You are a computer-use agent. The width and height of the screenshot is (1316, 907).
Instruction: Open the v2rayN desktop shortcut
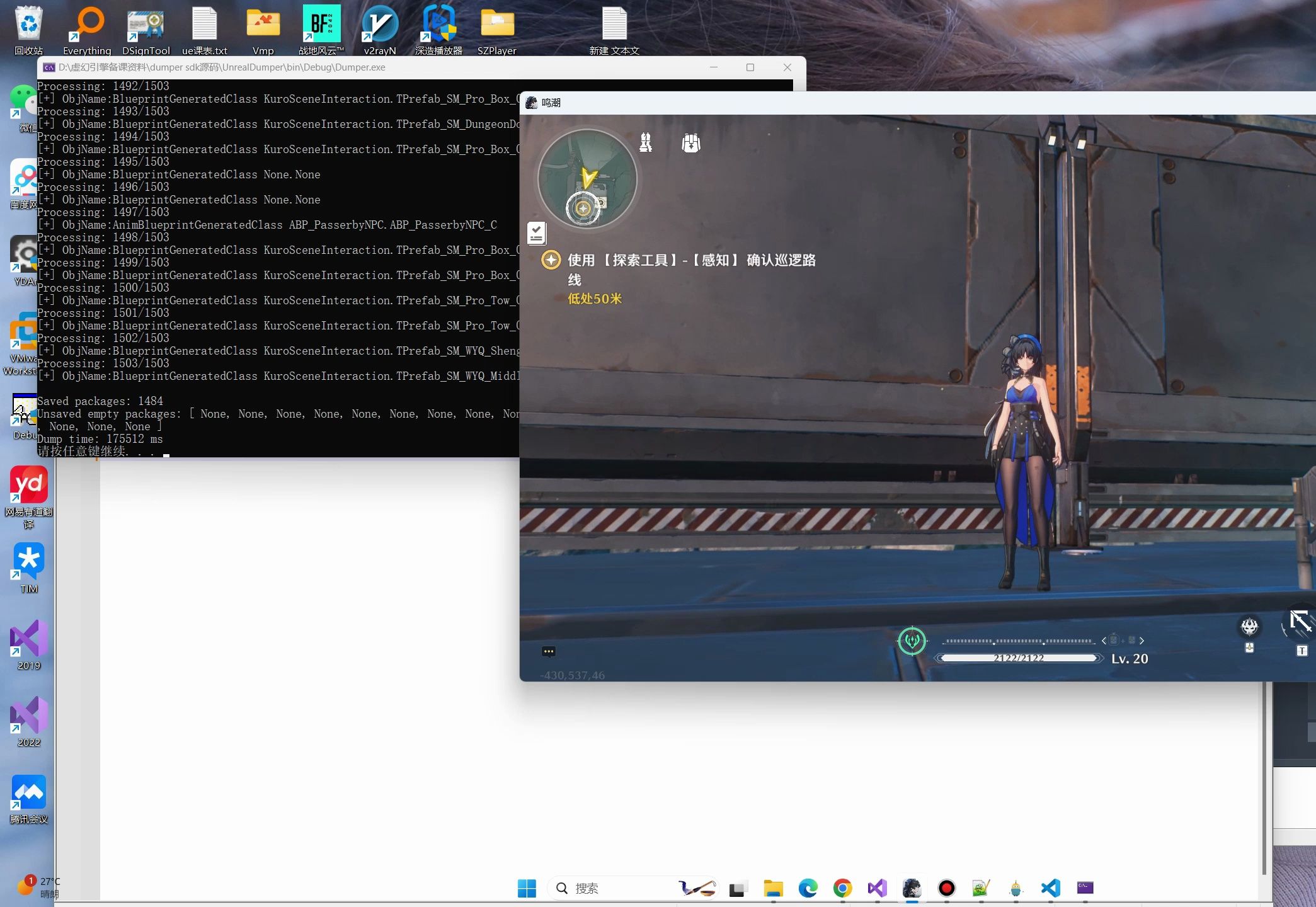(x=380, y=30)
